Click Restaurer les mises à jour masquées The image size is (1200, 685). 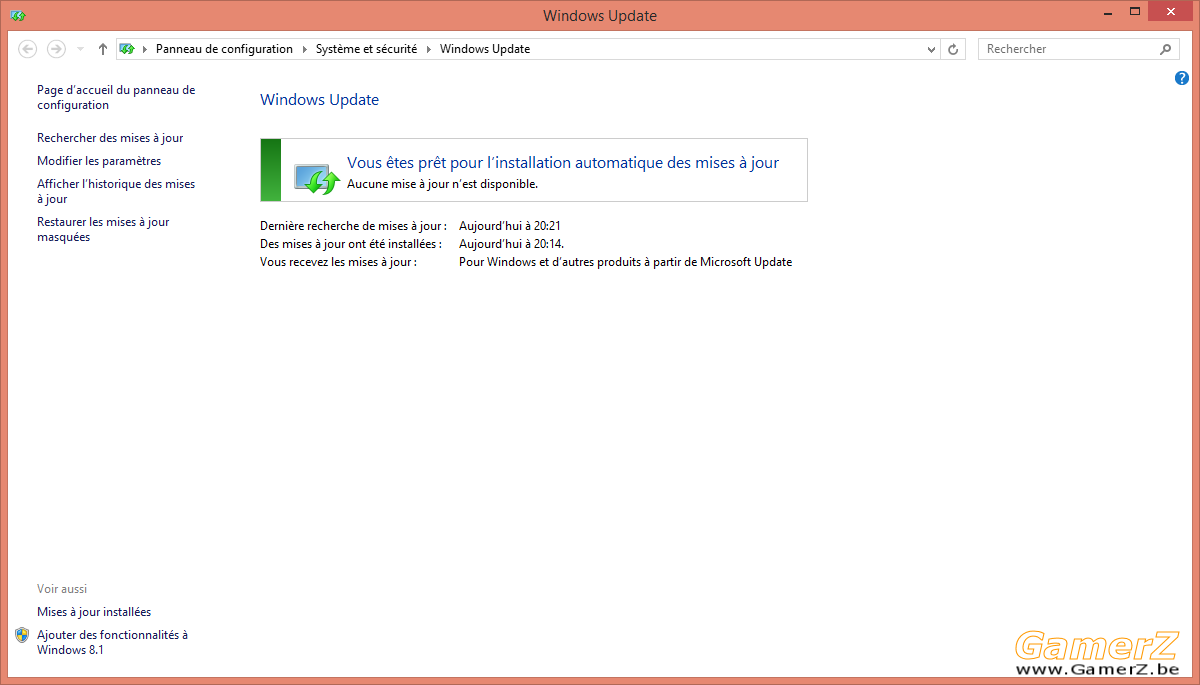[x=103, y=230]
